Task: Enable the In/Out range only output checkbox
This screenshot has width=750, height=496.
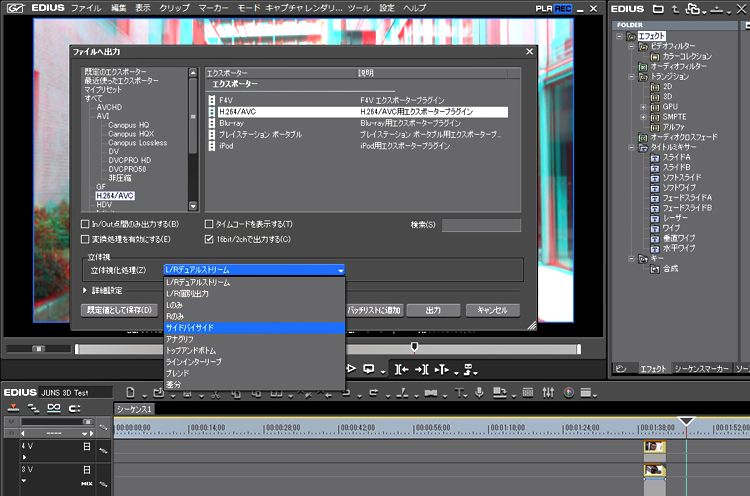Action: pos(85,224)
